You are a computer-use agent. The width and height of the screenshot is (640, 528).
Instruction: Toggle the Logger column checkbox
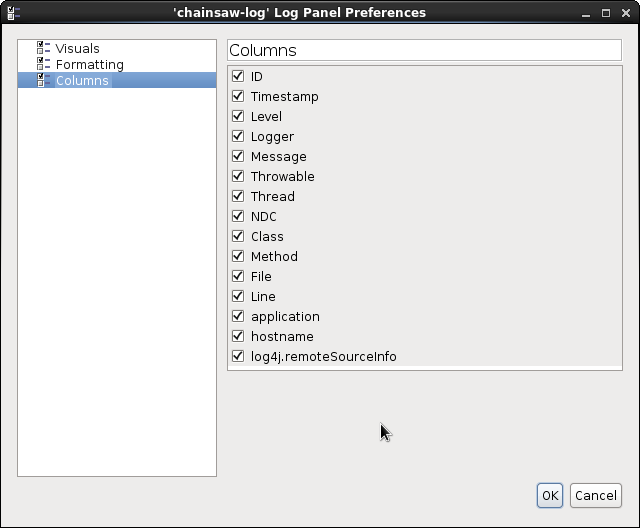(238, 136)
